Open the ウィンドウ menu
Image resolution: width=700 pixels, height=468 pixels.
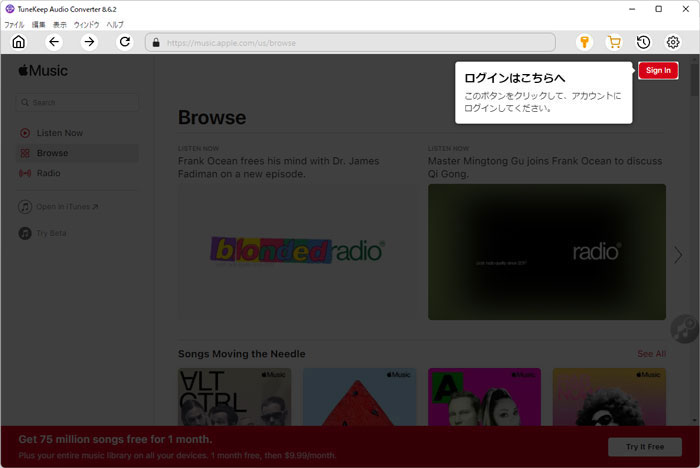(x=87, y=25)
